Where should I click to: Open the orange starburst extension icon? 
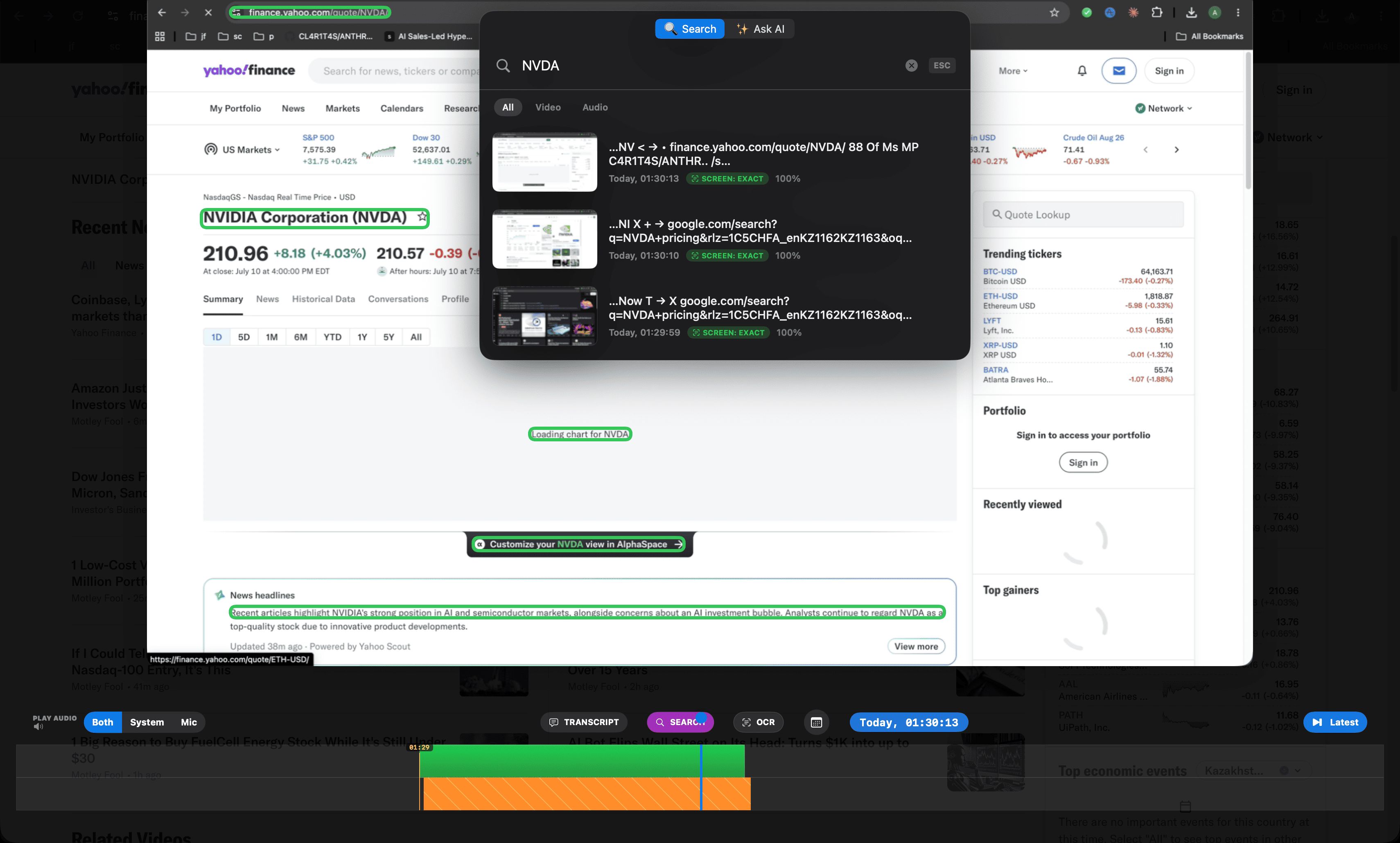tap(1133, 13)
